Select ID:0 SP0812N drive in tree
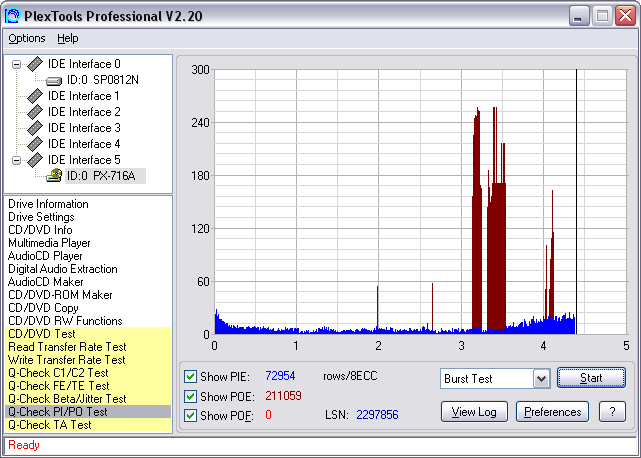This screenshot has width=641, height=458. coord(103,80)
